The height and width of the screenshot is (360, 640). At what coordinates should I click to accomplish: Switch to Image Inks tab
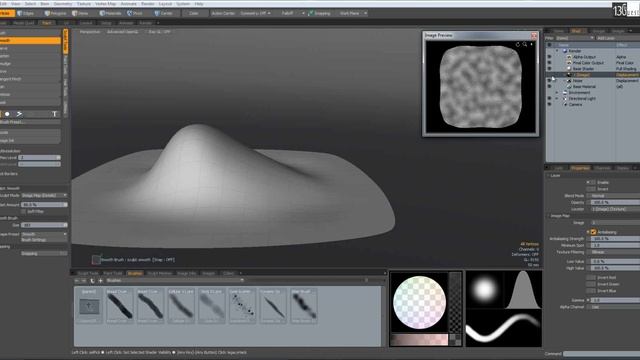point(187,273)
